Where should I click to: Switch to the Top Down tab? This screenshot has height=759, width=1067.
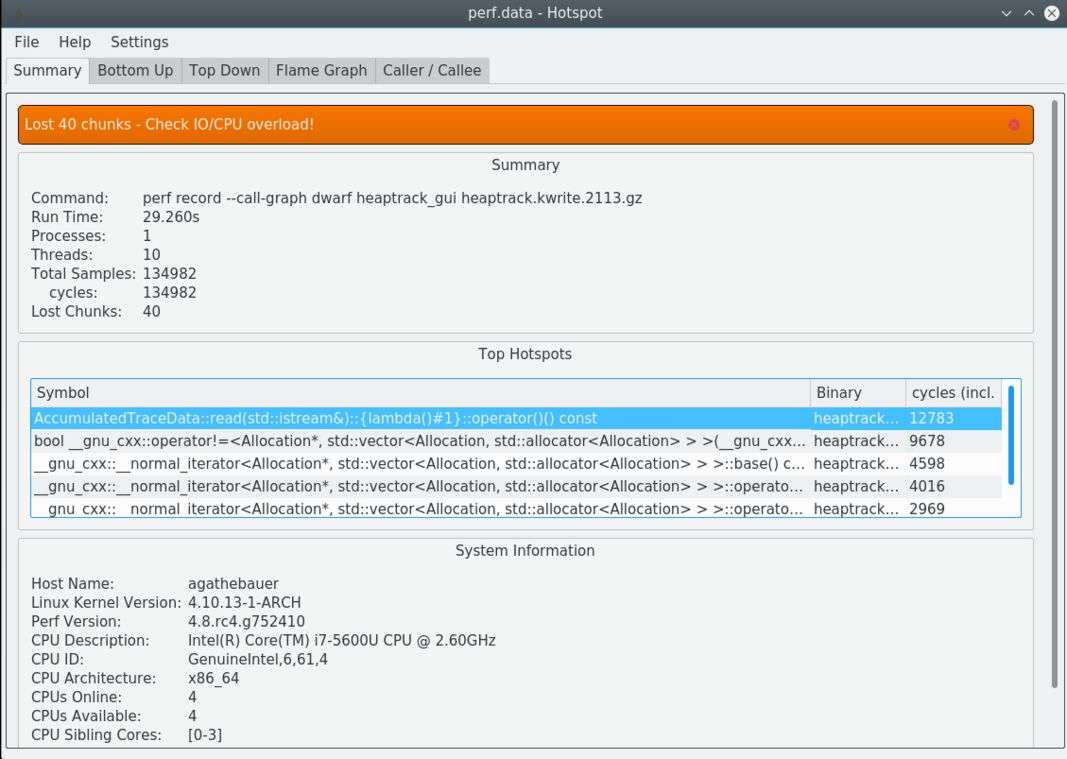tap(224, 70)
